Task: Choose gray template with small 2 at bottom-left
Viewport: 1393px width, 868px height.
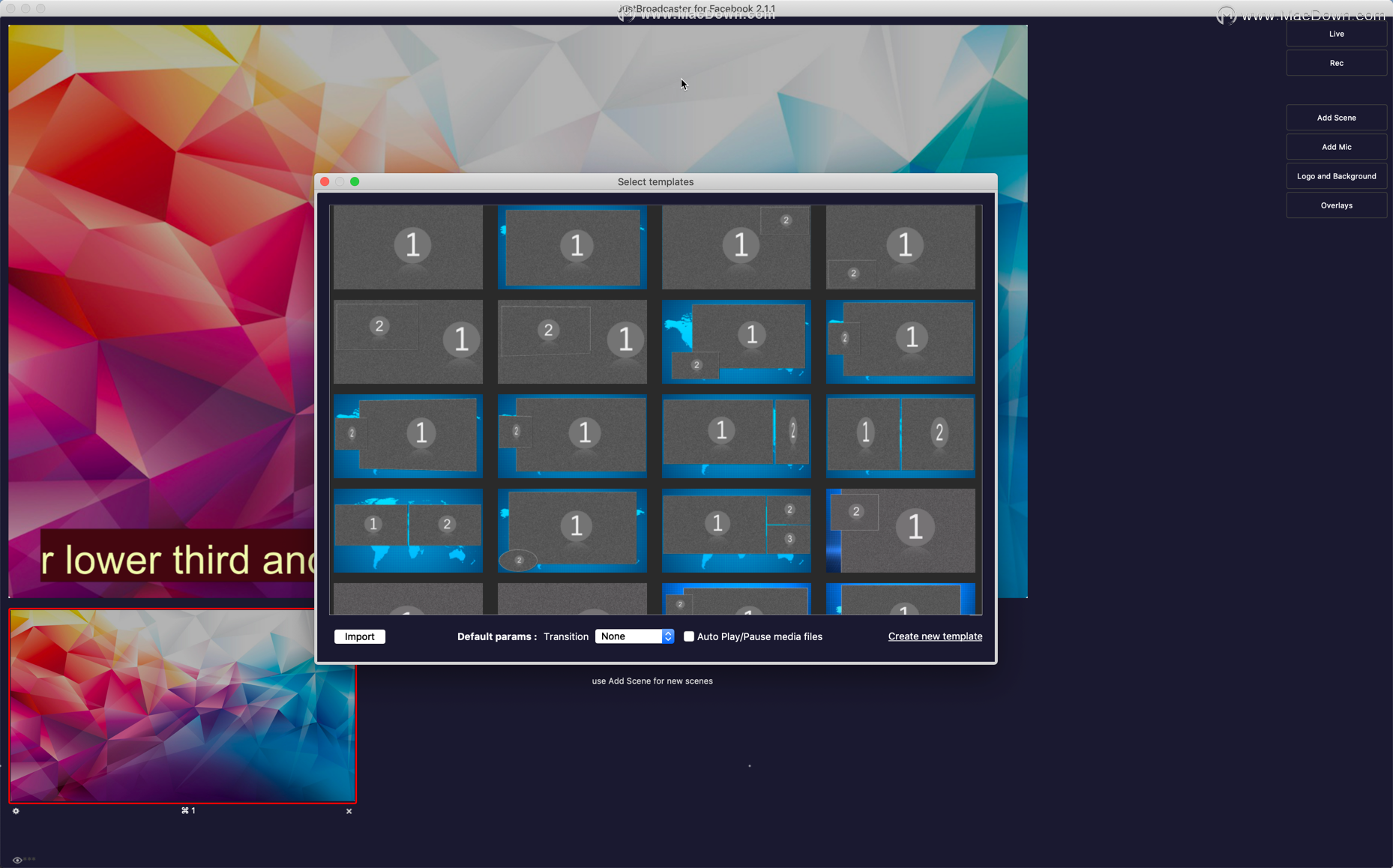Action: point(900,247)
